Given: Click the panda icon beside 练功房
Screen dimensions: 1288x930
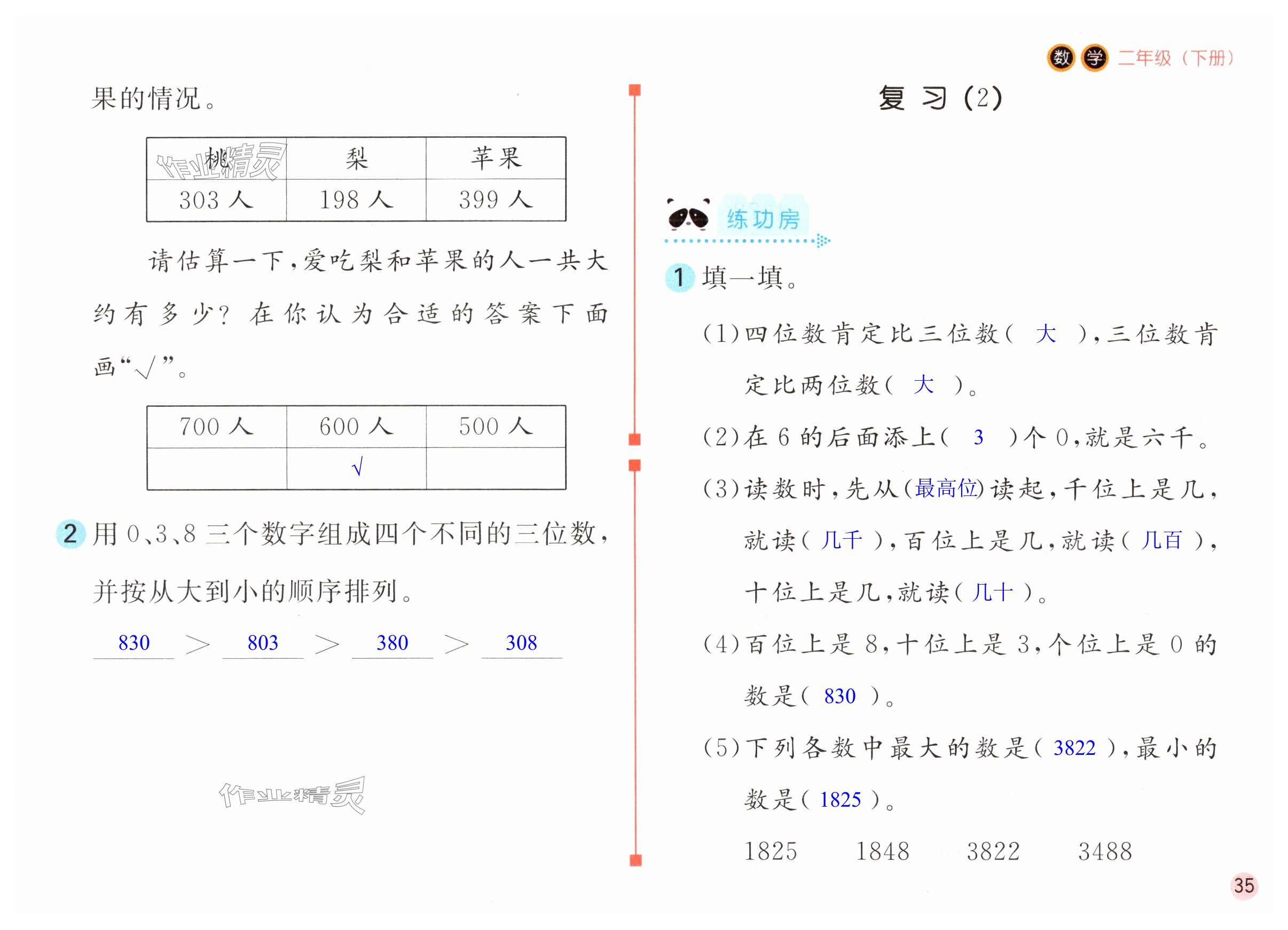Looking at the screenshot, I should click(x=688, y=215).
